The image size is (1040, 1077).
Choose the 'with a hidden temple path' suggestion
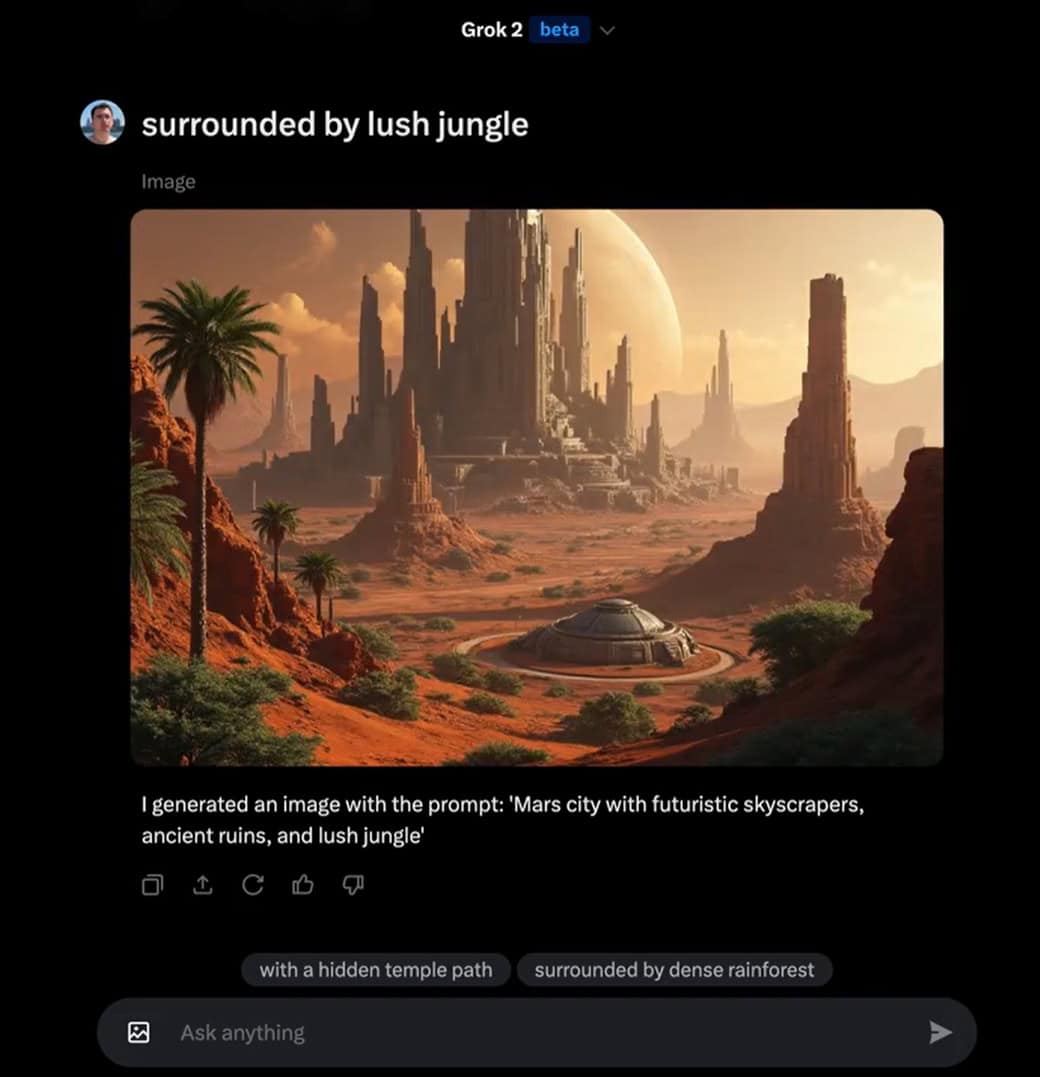tap(376, 970)
